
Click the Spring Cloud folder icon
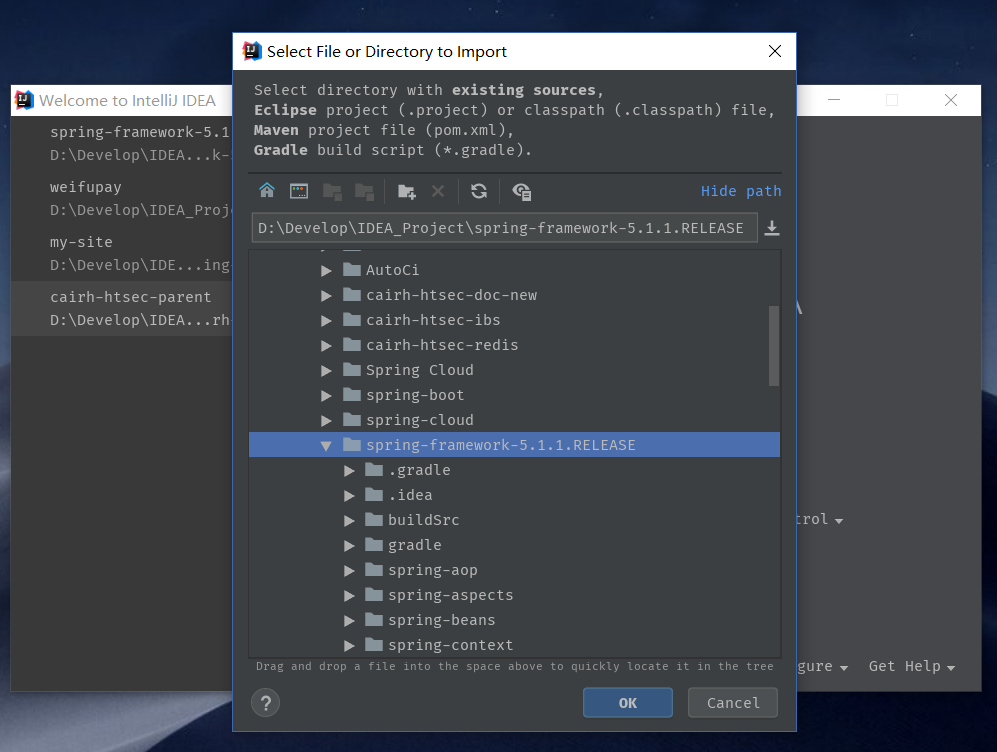pyautogui.click(x=352, y=369)
